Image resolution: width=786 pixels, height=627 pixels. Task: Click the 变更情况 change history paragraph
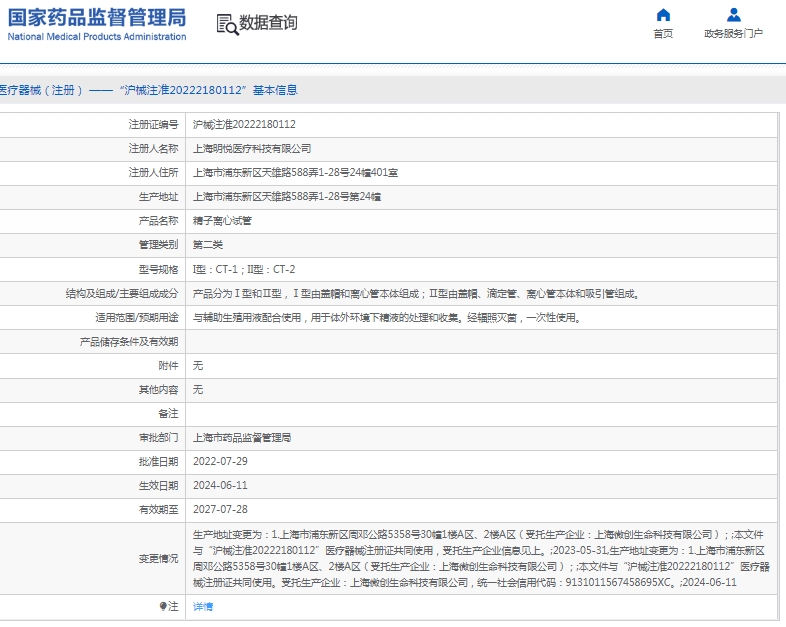[481, 558]
